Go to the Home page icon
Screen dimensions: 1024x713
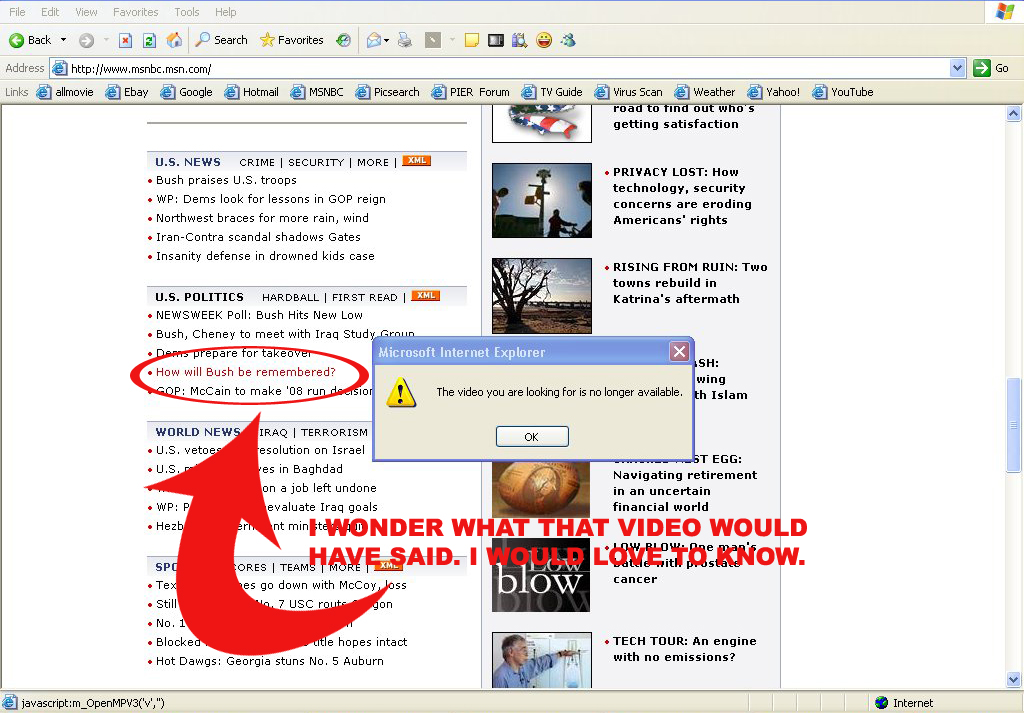[x=174, y=40]
